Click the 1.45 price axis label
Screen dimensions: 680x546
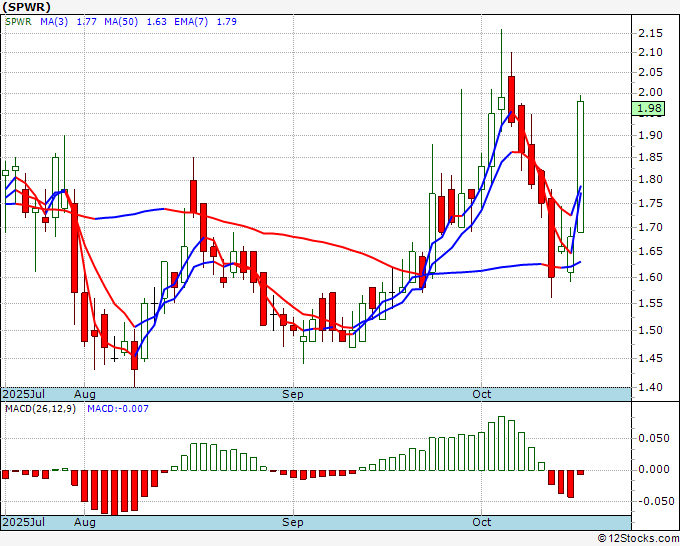[x=651, y=358]
